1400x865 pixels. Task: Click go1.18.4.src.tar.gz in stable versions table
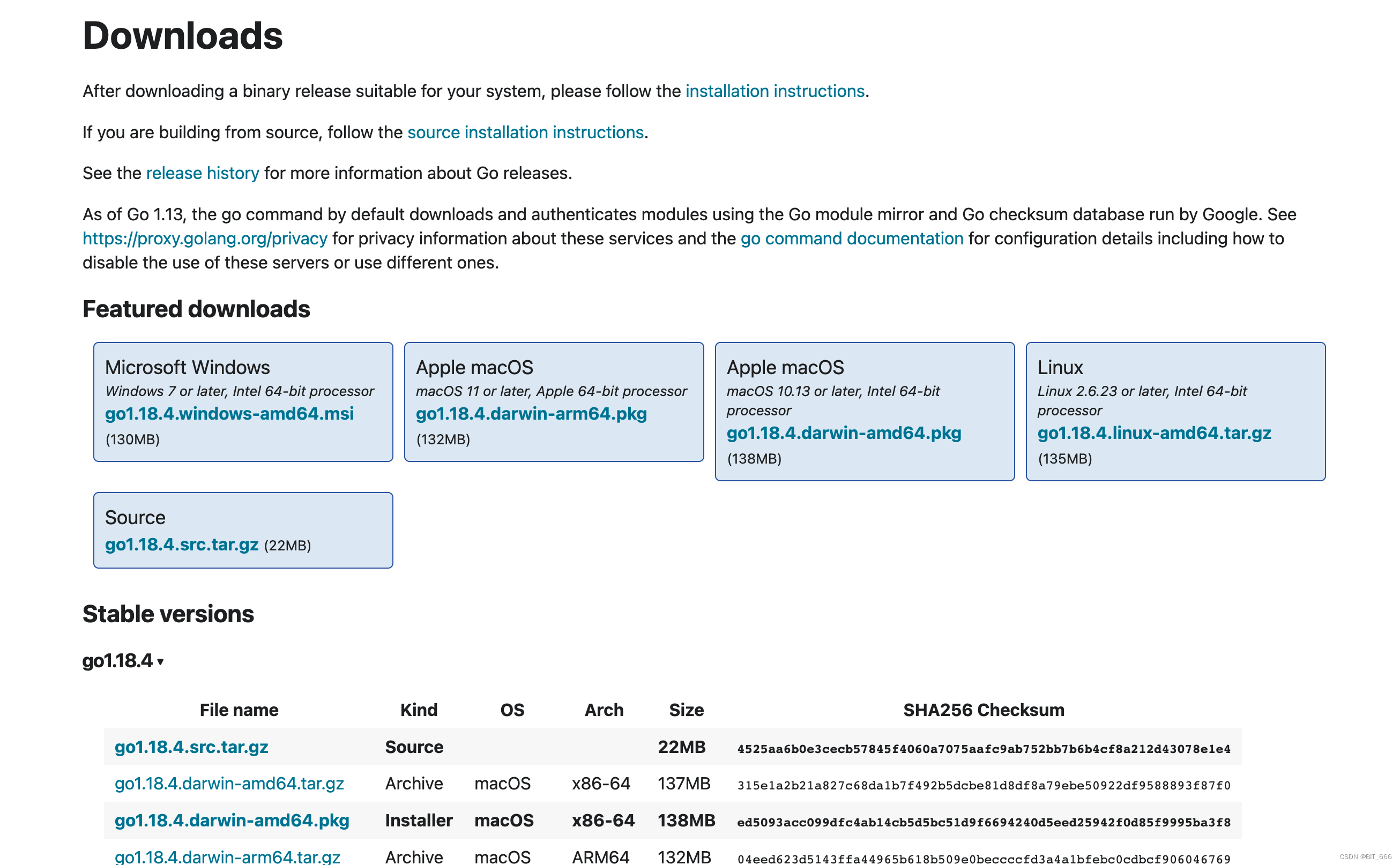click(191, 747)
